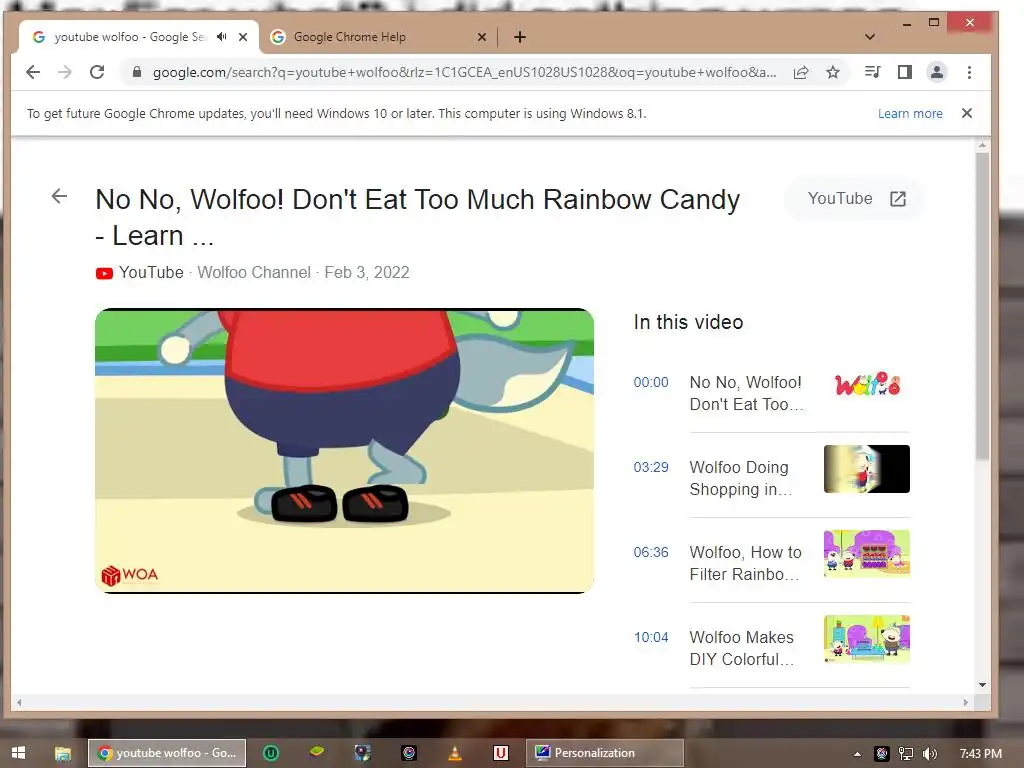Click the Chrome youtube wolfoo taskbar button

pos(167,753)
